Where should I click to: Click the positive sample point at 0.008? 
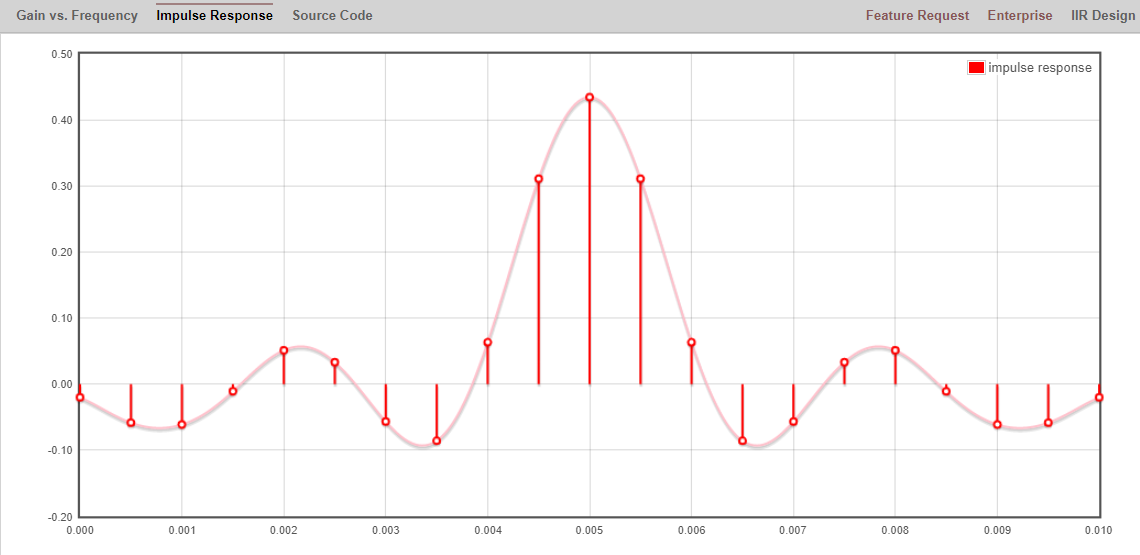[x=895, y=350]
